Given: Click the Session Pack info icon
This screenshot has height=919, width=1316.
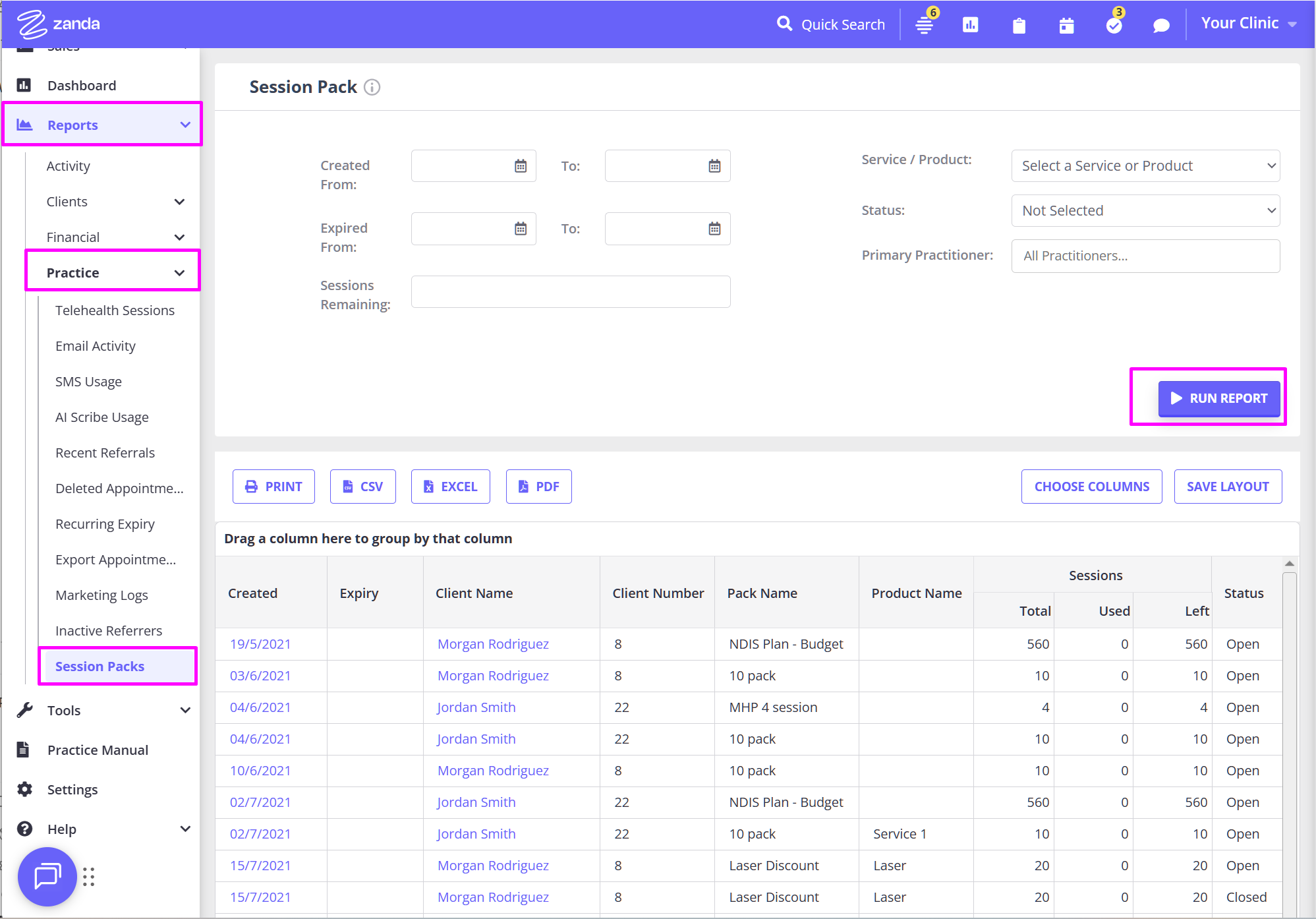Looking at the screenshot, I should pyautogui.click(x=372, y=87).
